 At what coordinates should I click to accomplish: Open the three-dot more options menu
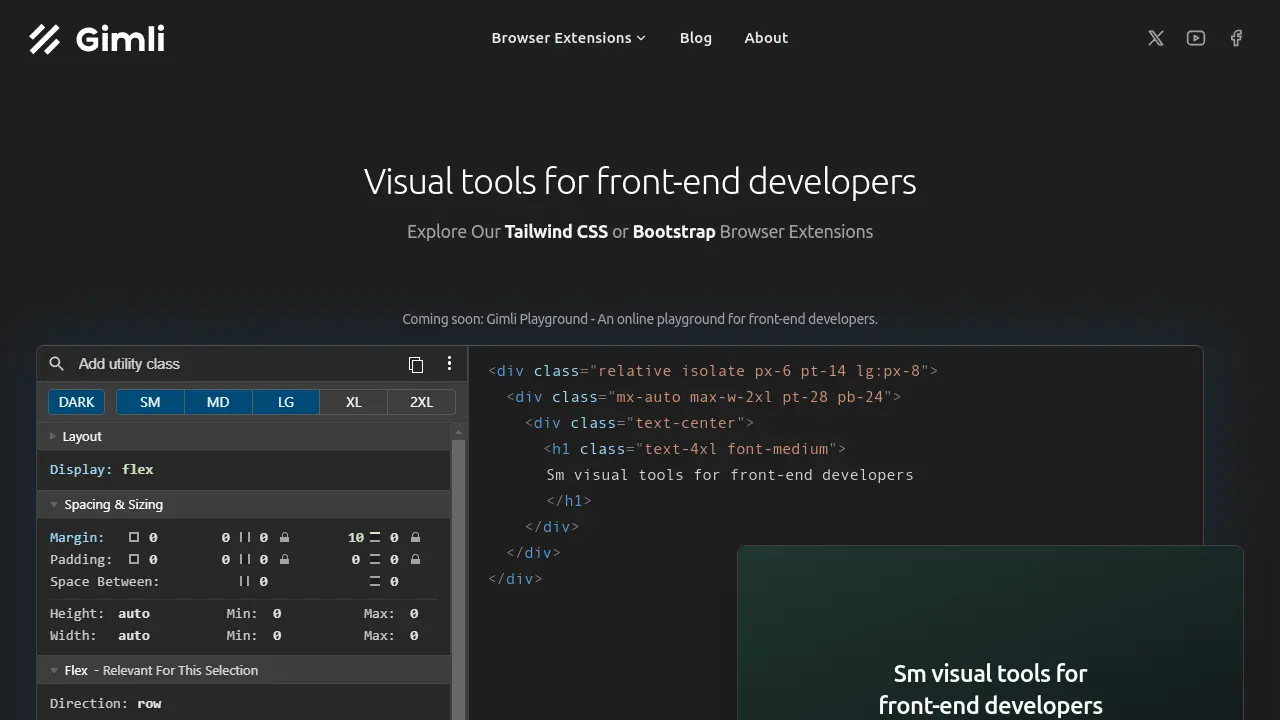pos(449,363)
